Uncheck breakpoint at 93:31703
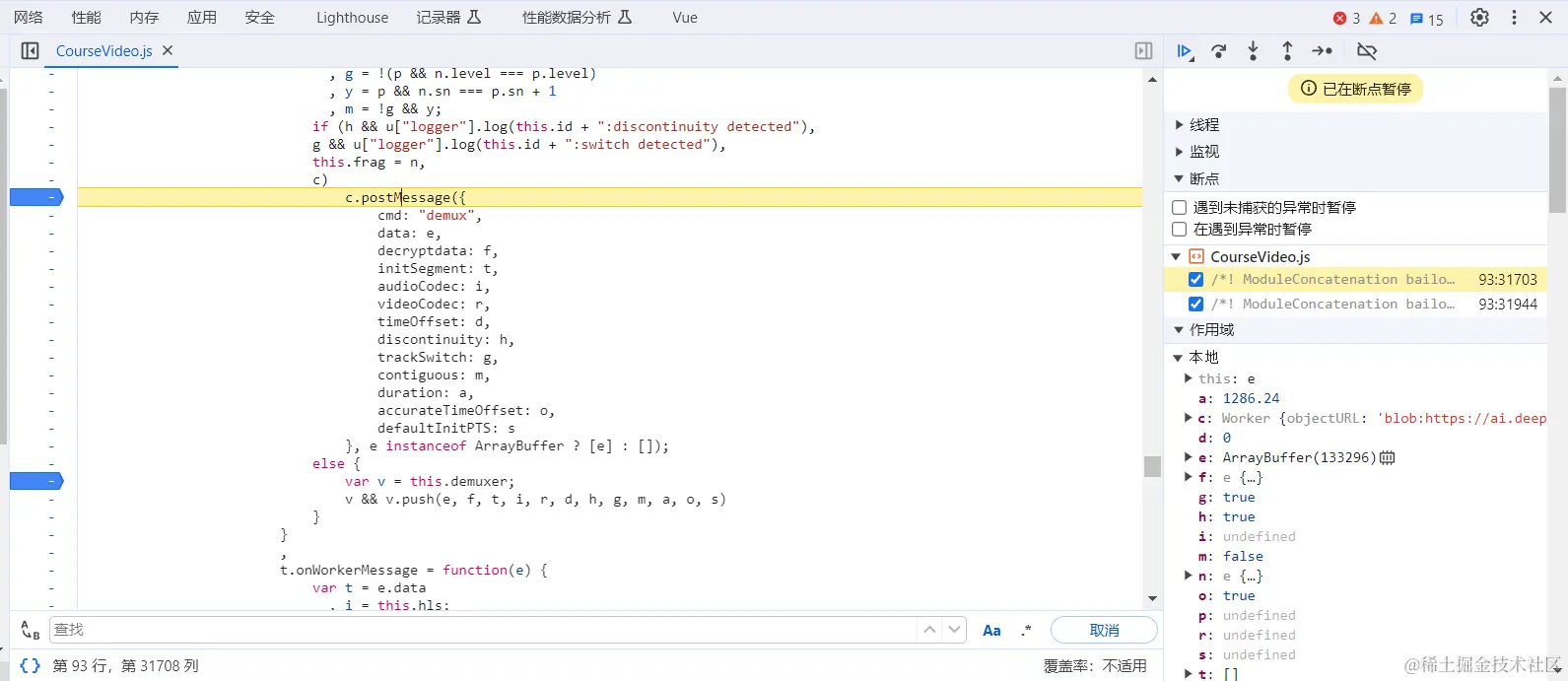Image resolution: width=1568 pixels, height=681 pixels. [1195, 279]
